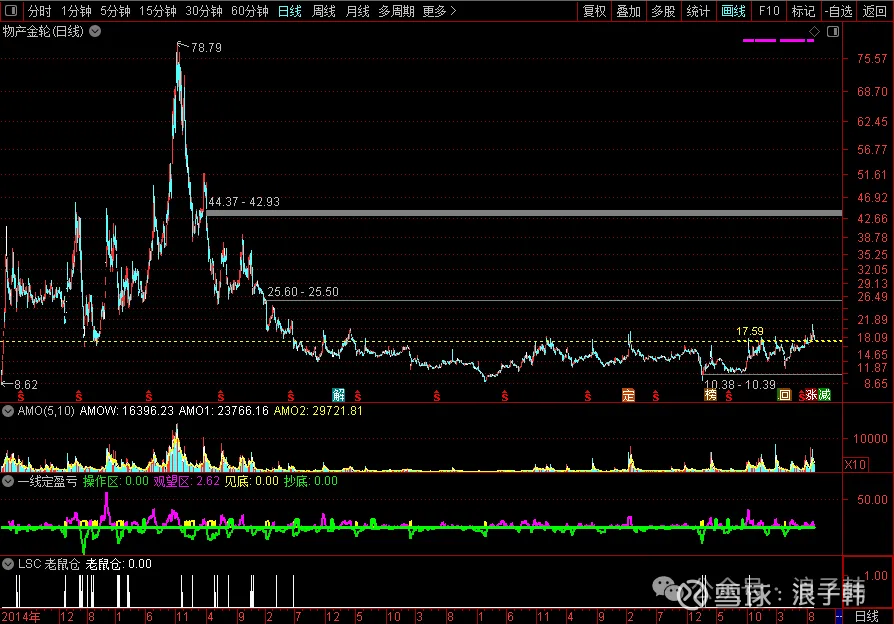
Task: Click the 25.60 - 25.50 gap label
Action: 303,292
